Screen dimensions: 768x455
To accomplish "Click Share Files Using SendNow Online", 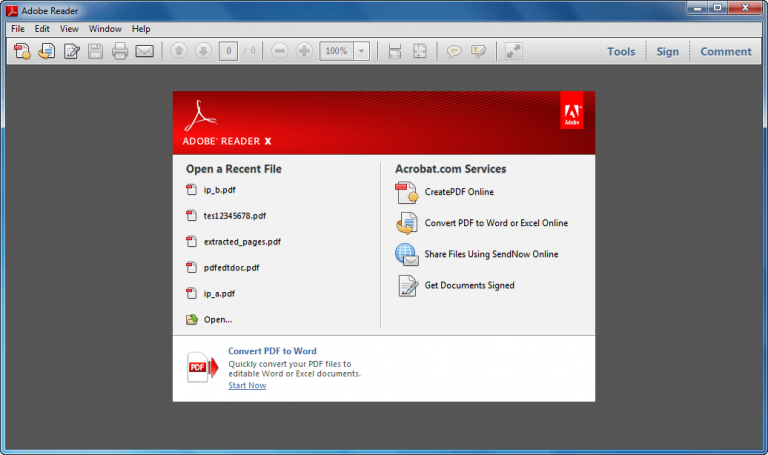I will 491,254.
